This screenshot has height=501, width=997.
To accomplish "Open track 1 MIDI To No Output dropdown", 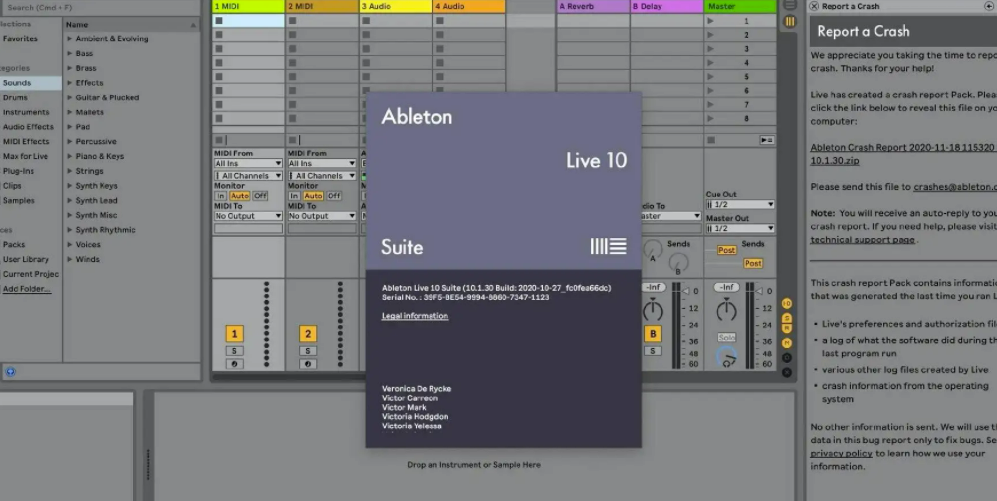I will 248,216.
